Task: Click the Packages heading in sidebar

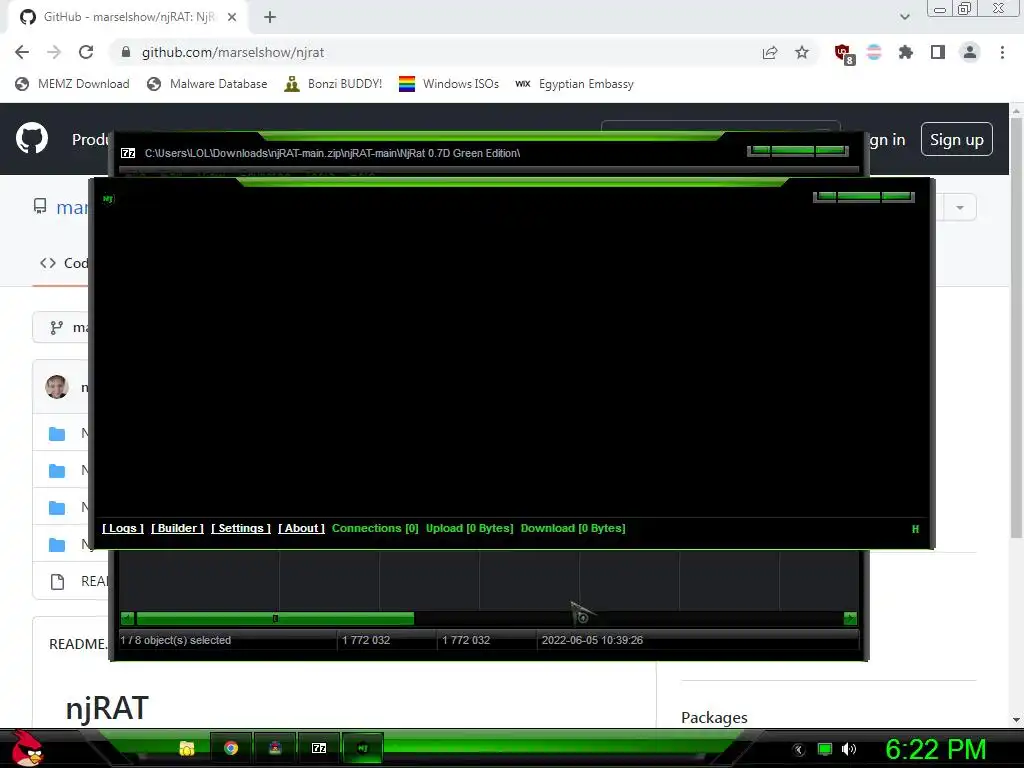Action: [x=714, y=717]
